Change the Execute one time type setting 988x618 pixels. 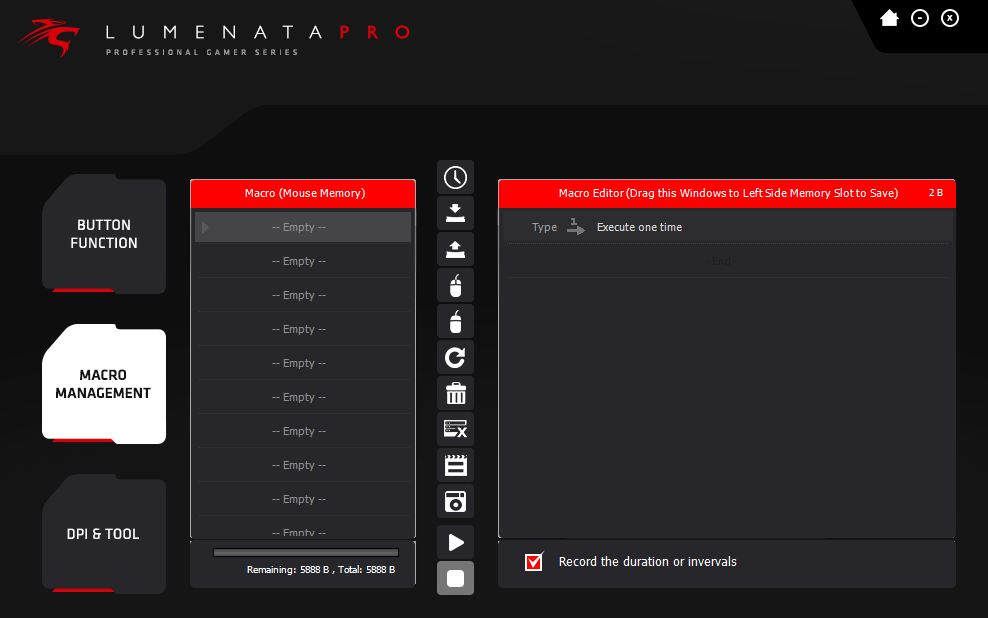638,227
